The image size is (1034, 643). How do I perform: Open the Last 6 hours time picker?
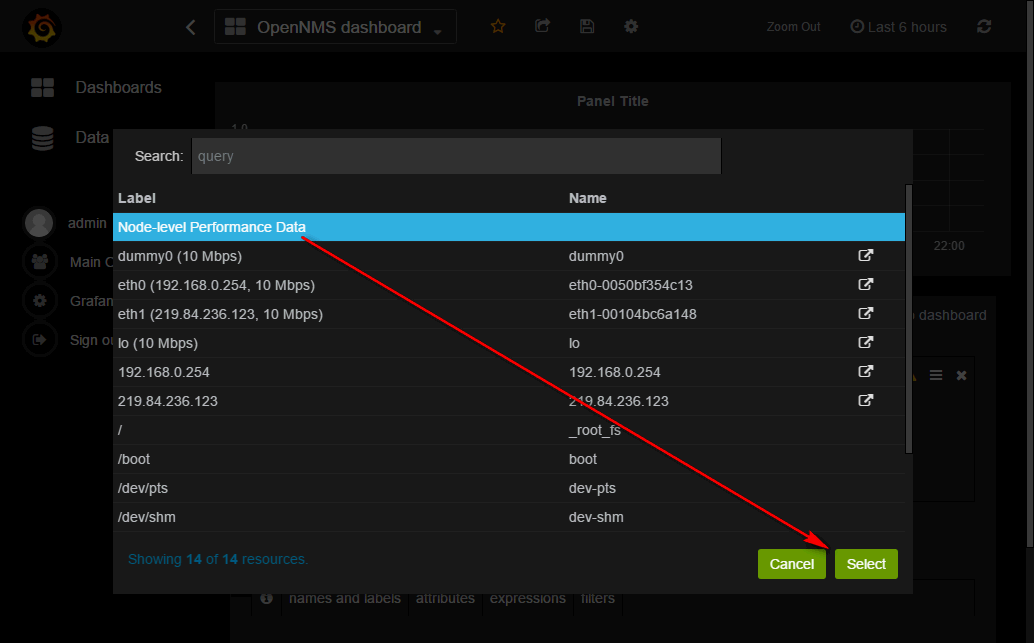898,27
